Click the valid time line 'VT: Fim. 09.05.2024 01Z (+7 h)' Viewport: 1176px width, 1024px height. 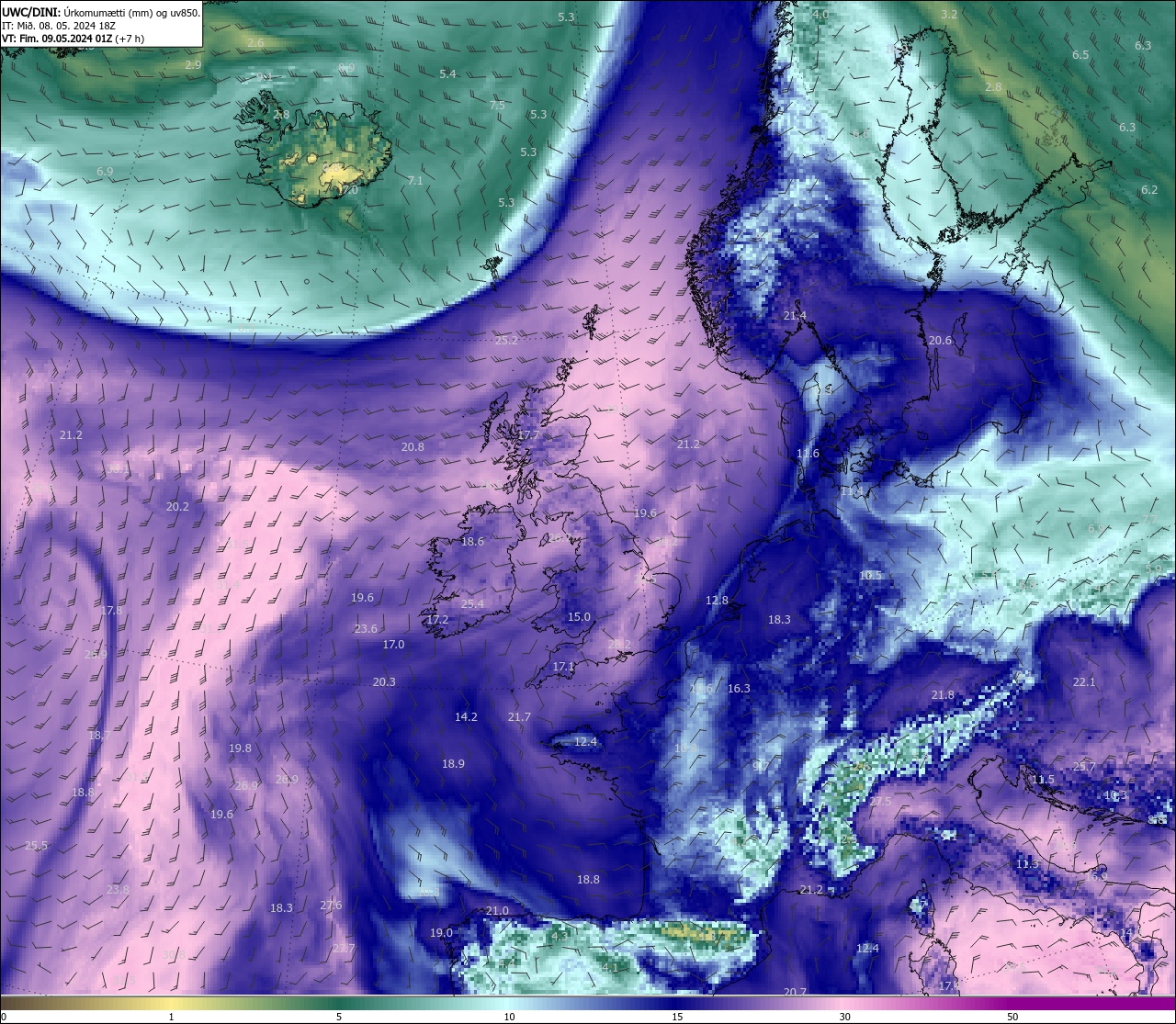point(73,39)
